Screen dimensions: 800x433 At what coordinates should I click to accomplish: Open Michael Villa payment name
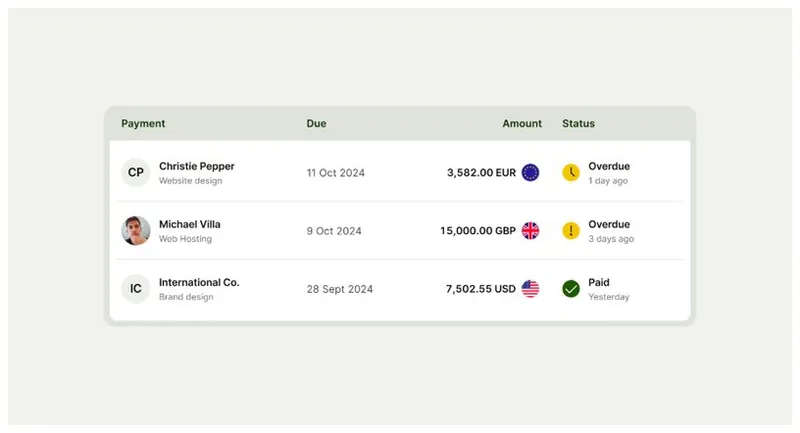tap(190, 224)
